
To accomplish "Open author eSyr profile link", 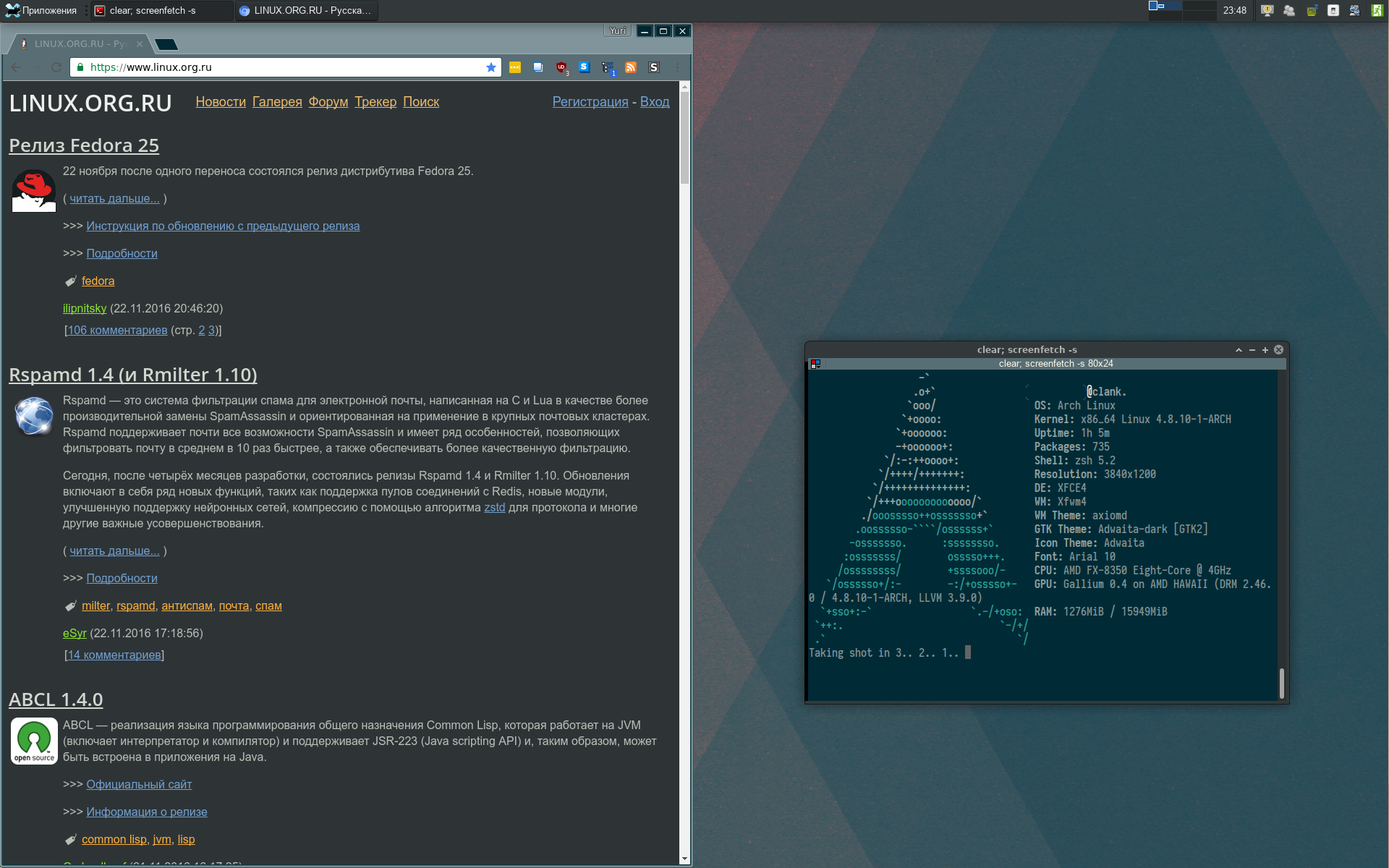I will click(75, 634).
